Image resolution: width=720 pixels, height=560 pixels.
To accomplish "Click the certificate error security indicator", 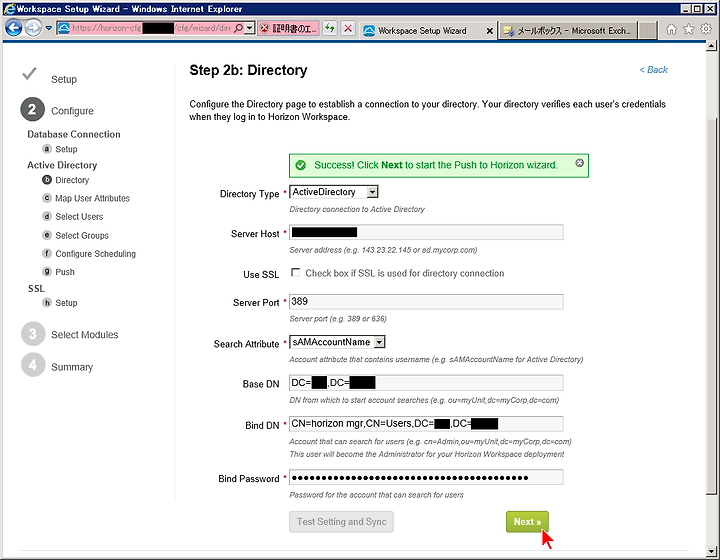I will click(x=288, y=29).
